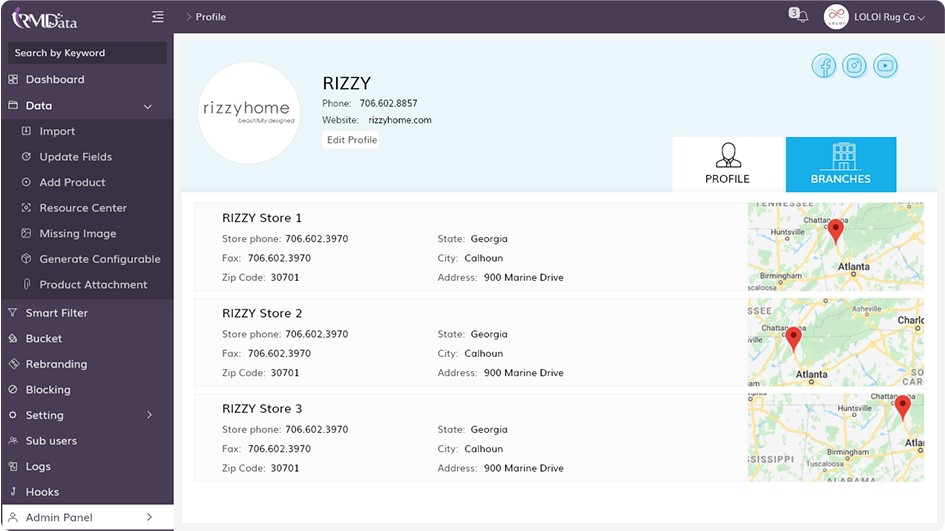Screen dimensions: 945x531
Task: Click the Blocking icon
Action: tap(13, 389)
